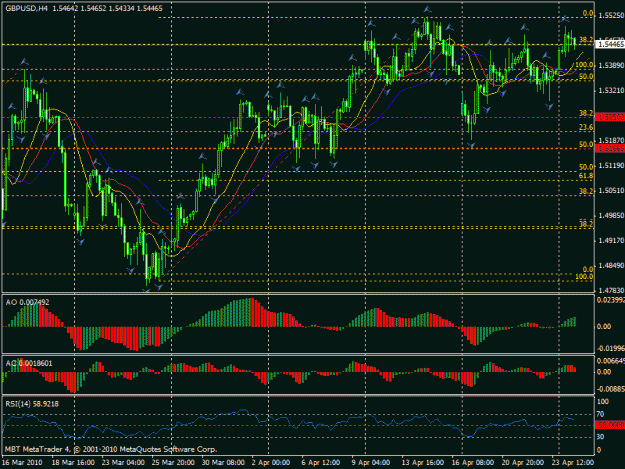The height and width of the screenshot is (469, 625).
Task: Click the 30 level on RSI scale
Action: point(600,437)
